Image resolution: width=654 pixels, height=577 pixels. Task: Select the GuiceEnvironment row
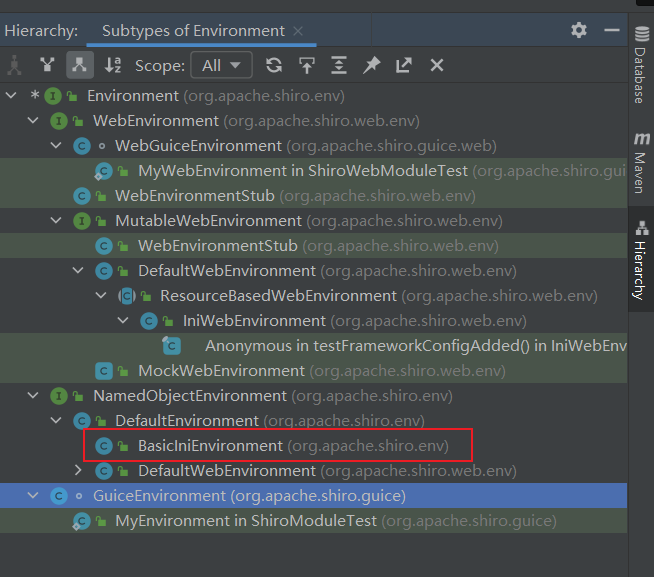pyautogui.click(x=313, y=496)
